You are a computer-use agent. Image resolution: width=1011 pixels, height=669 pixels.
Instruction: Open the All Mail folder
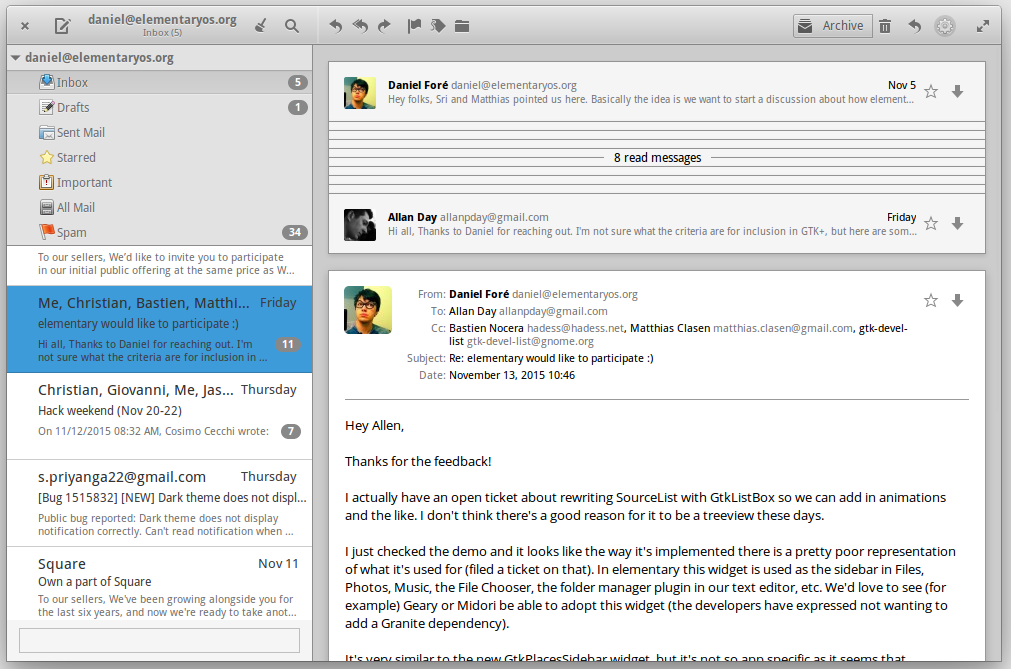click(159, 208)
